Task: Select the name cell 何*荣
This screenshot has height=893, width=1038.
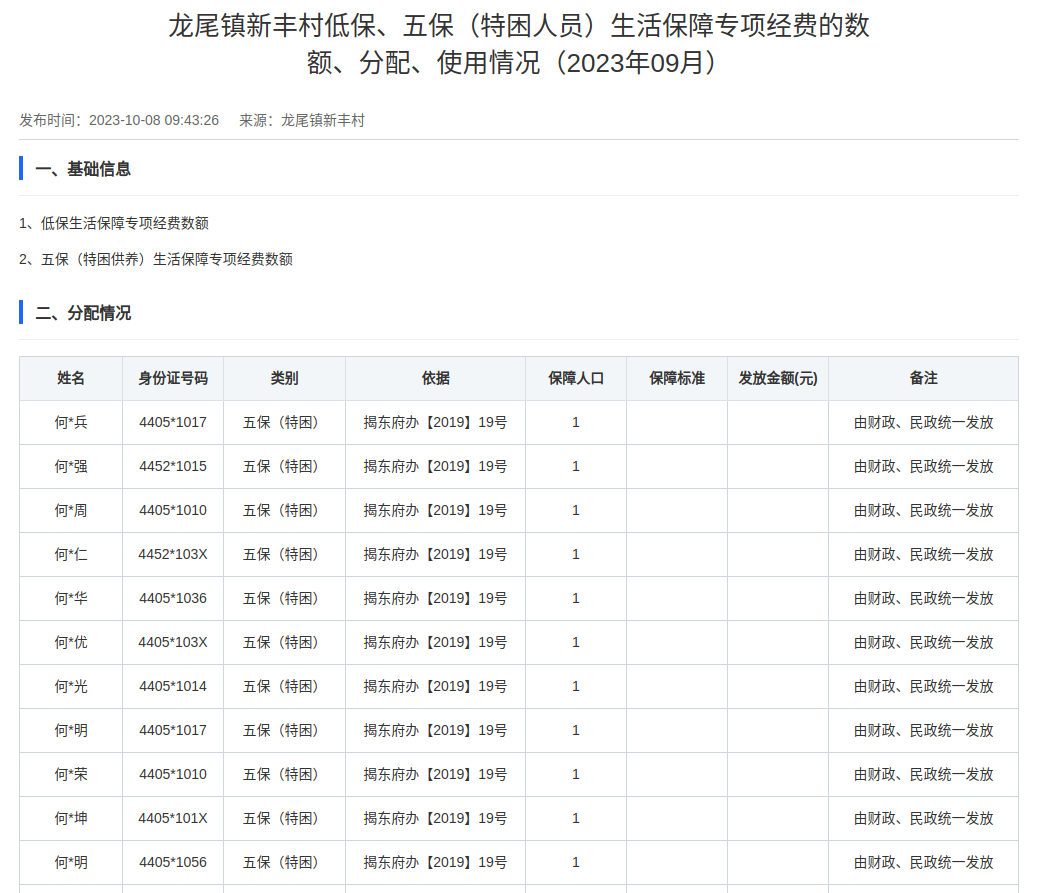Action: tap(71, 775)
